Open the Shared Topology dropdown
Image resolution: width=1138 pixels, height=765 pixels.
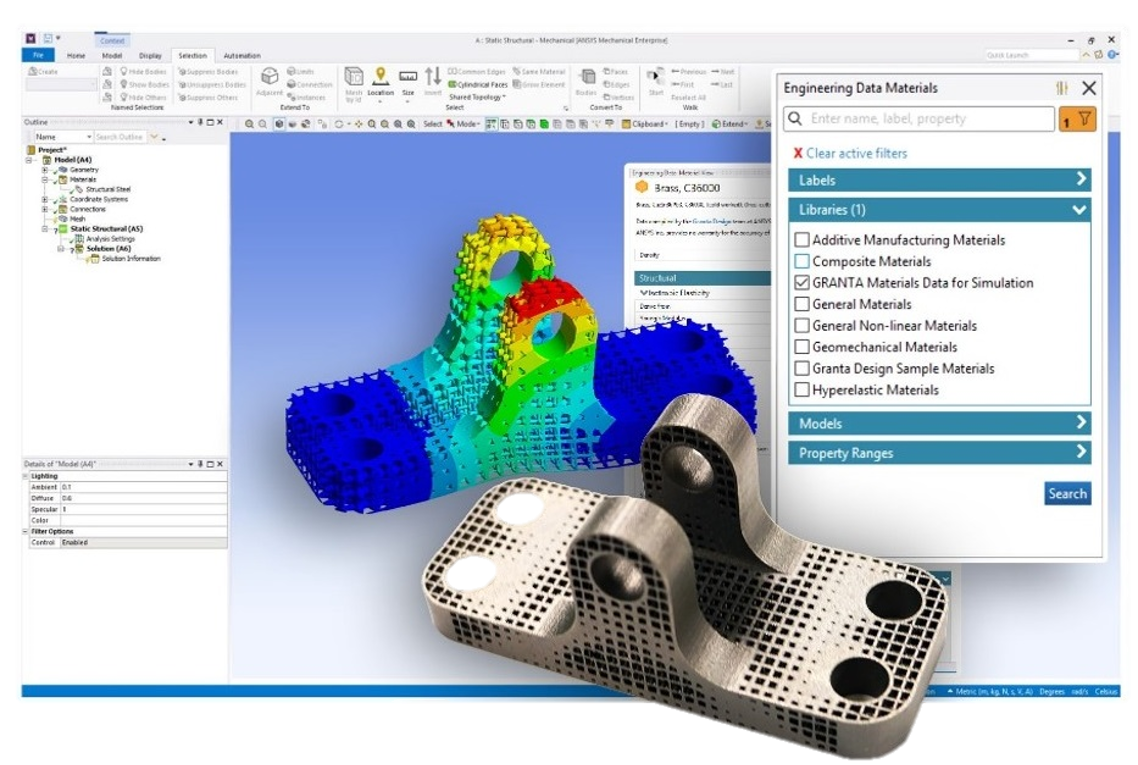(x=478, y=97)
